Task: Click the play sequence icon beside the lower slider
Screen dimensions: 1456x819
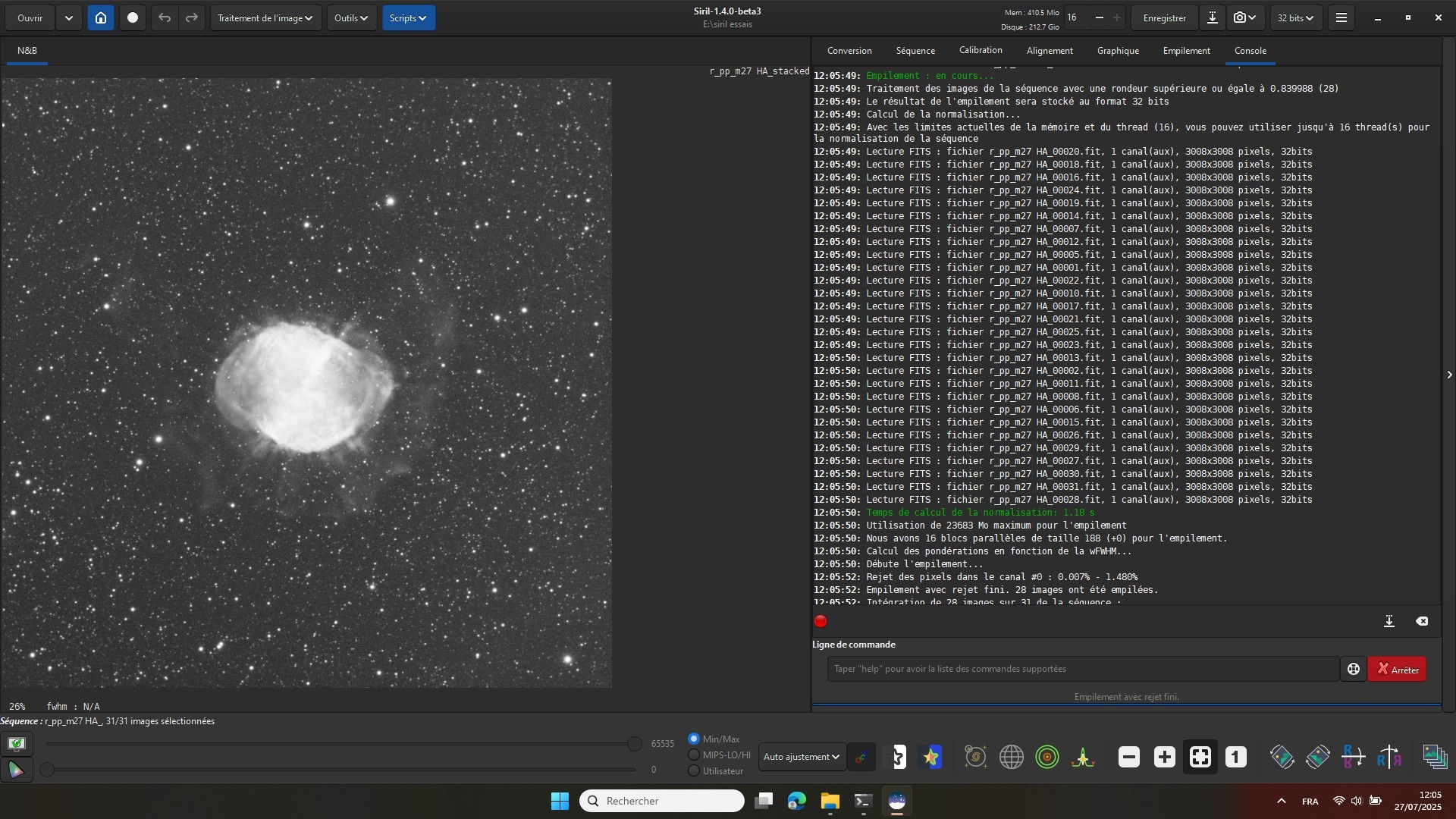Action: tap(17, 770)
